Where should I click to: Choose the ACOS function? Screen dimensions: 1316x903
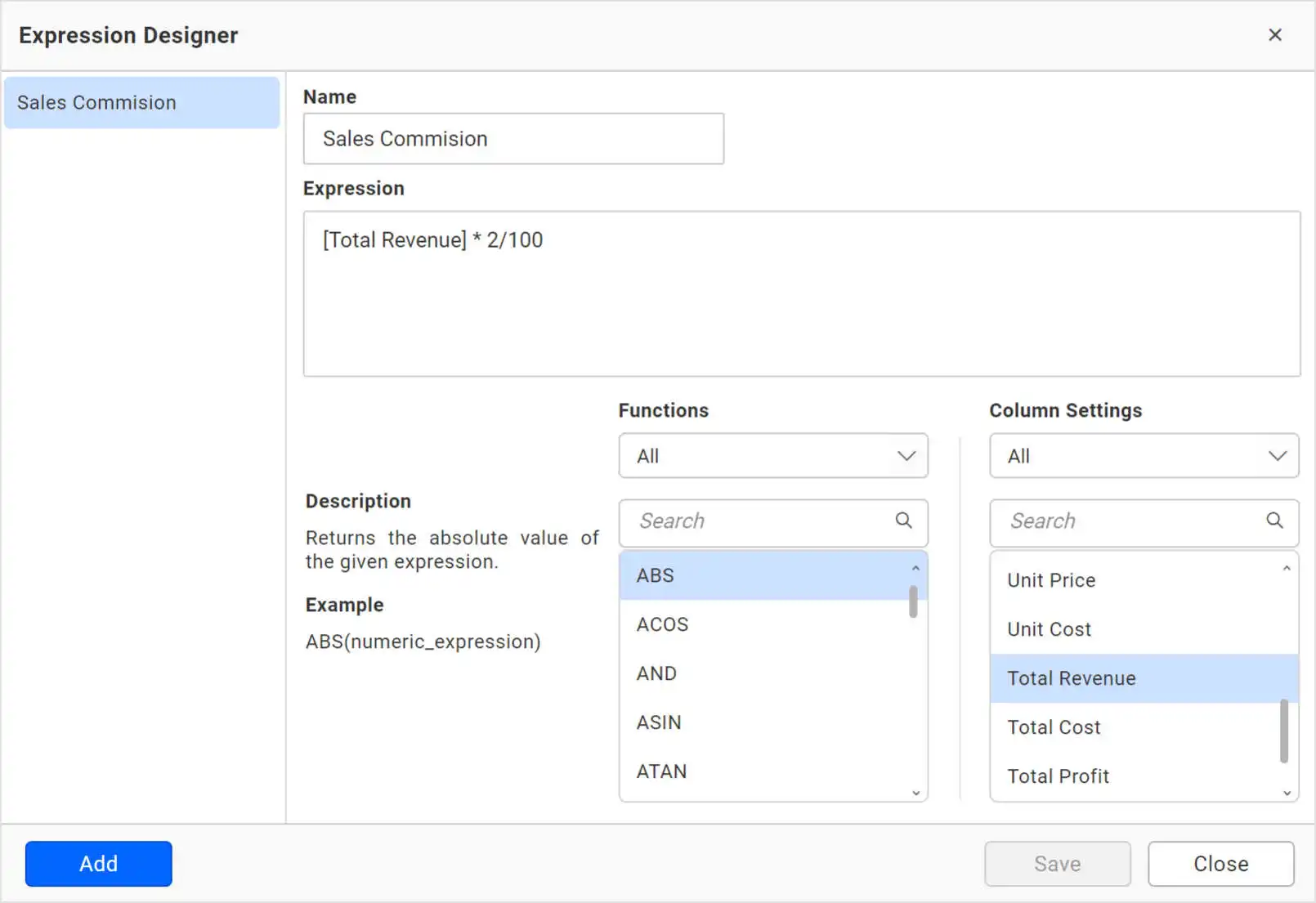click(x=662, y=624)
